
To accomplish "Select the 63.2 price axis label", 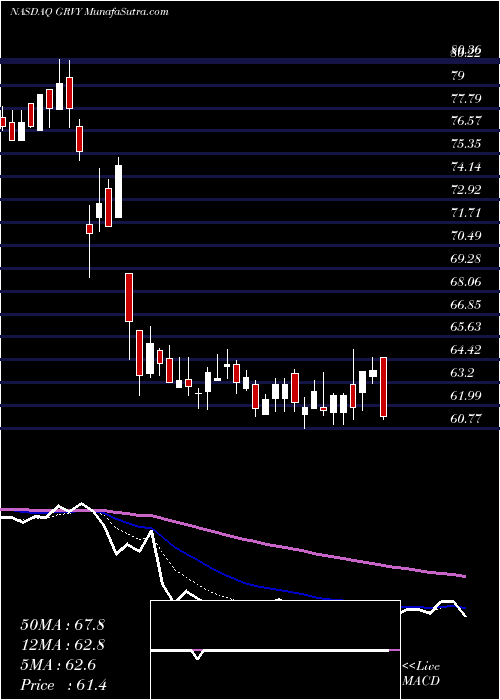I will click(x=462, y=373).
